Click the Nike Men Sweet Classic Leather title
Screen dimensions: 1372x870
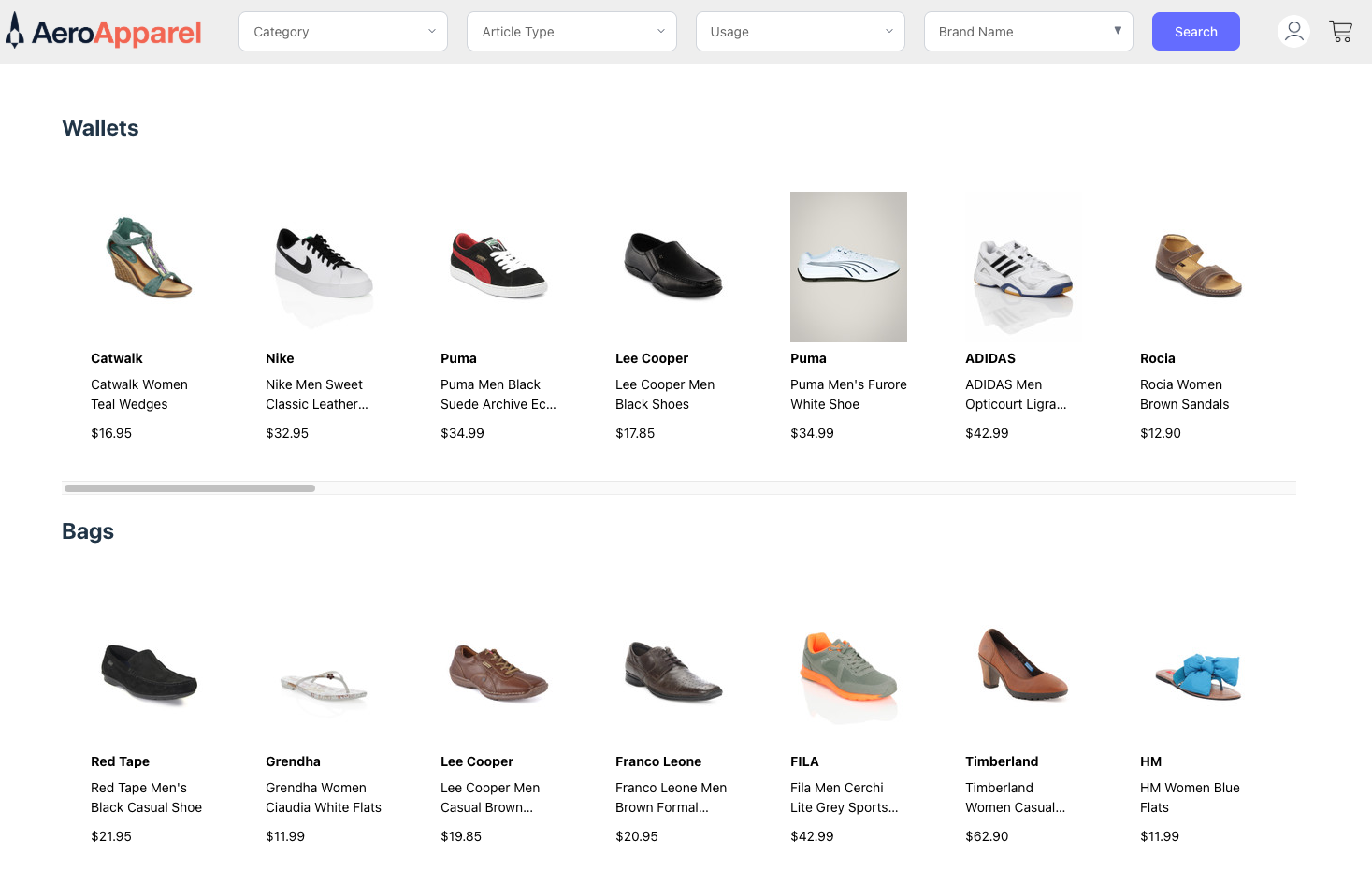[x=316, y=394]
